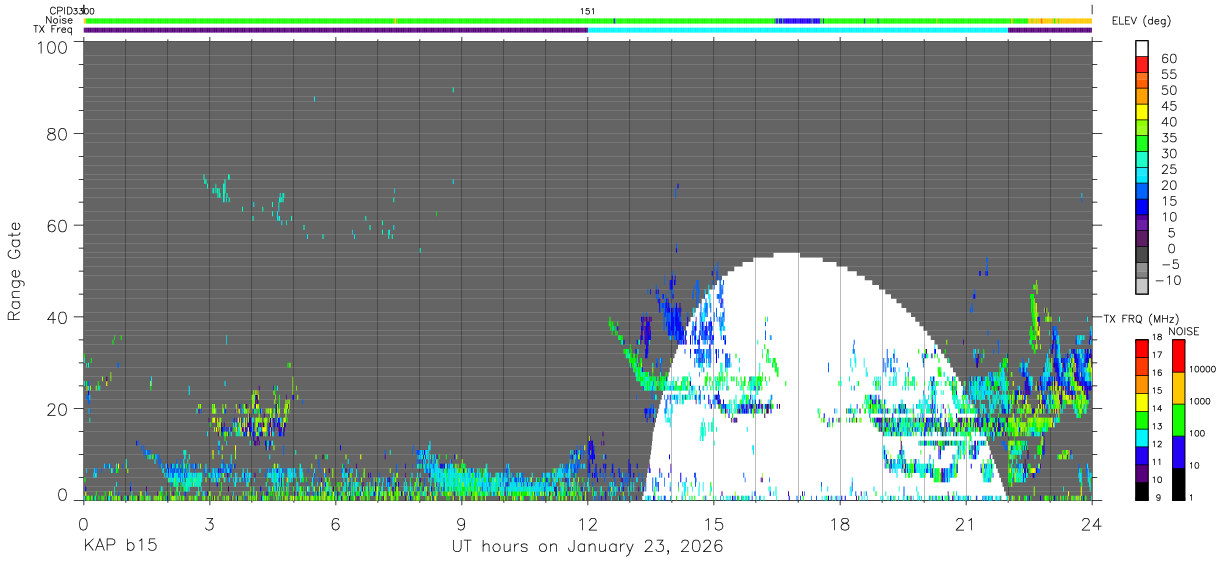Click the "45" value in ELEV legend
This screenshot has width=1228, height=567.
click(1169, 106)
